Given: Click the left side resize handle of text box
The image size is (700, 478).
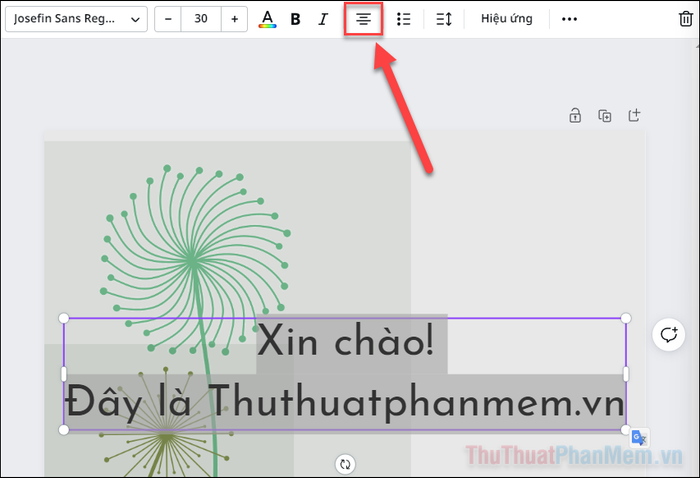Looking at the screenshot, I should click(63, 374).
